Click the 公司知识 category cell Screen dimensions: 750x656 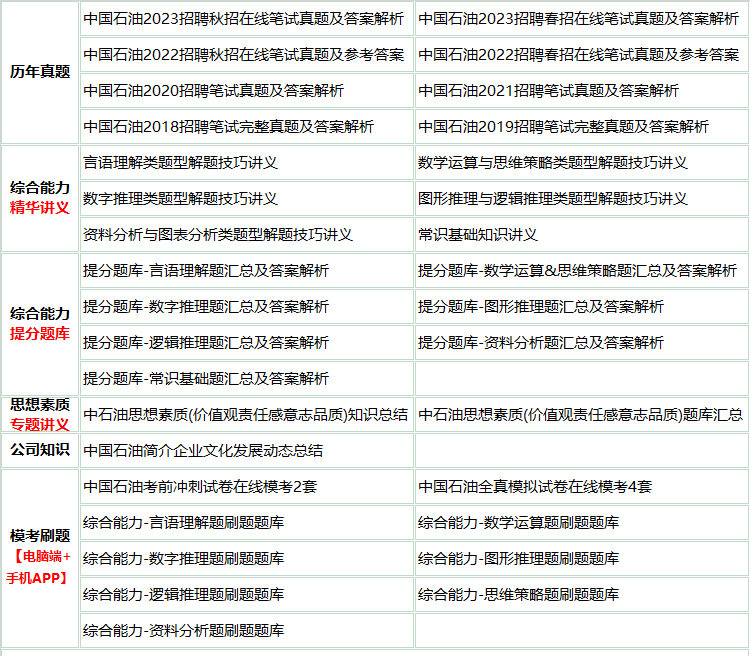point(40,450)
